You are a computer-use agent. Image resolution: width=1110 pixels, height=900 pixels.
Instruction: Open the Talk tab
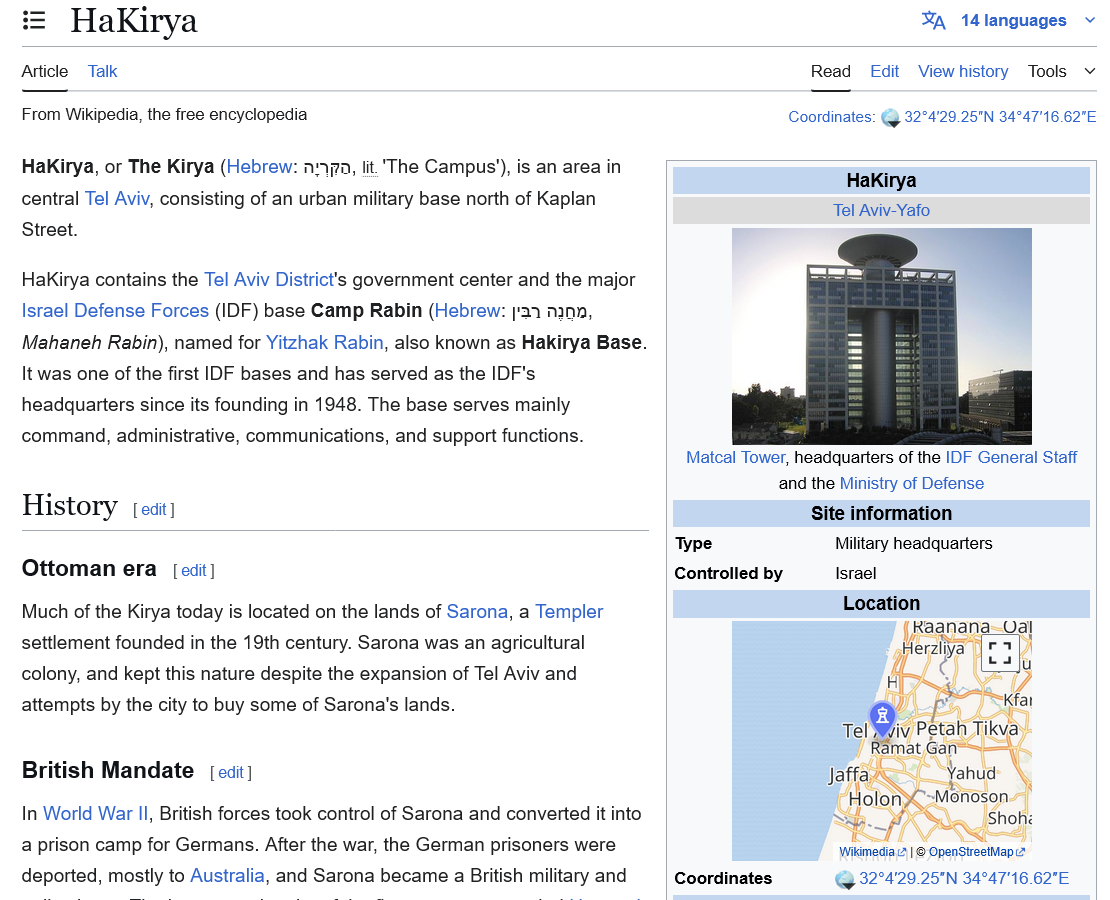click(103, 72)
